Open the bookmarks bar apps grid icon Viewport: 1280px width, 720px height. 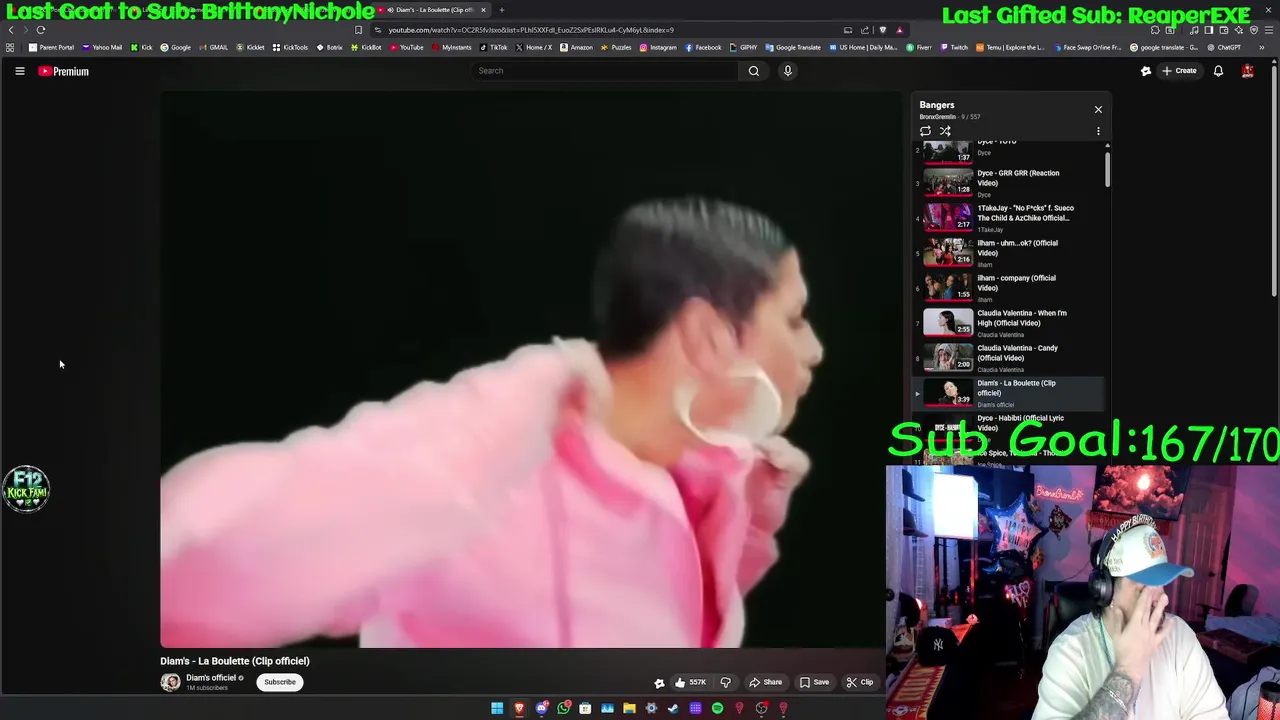(x=10, y=47)
